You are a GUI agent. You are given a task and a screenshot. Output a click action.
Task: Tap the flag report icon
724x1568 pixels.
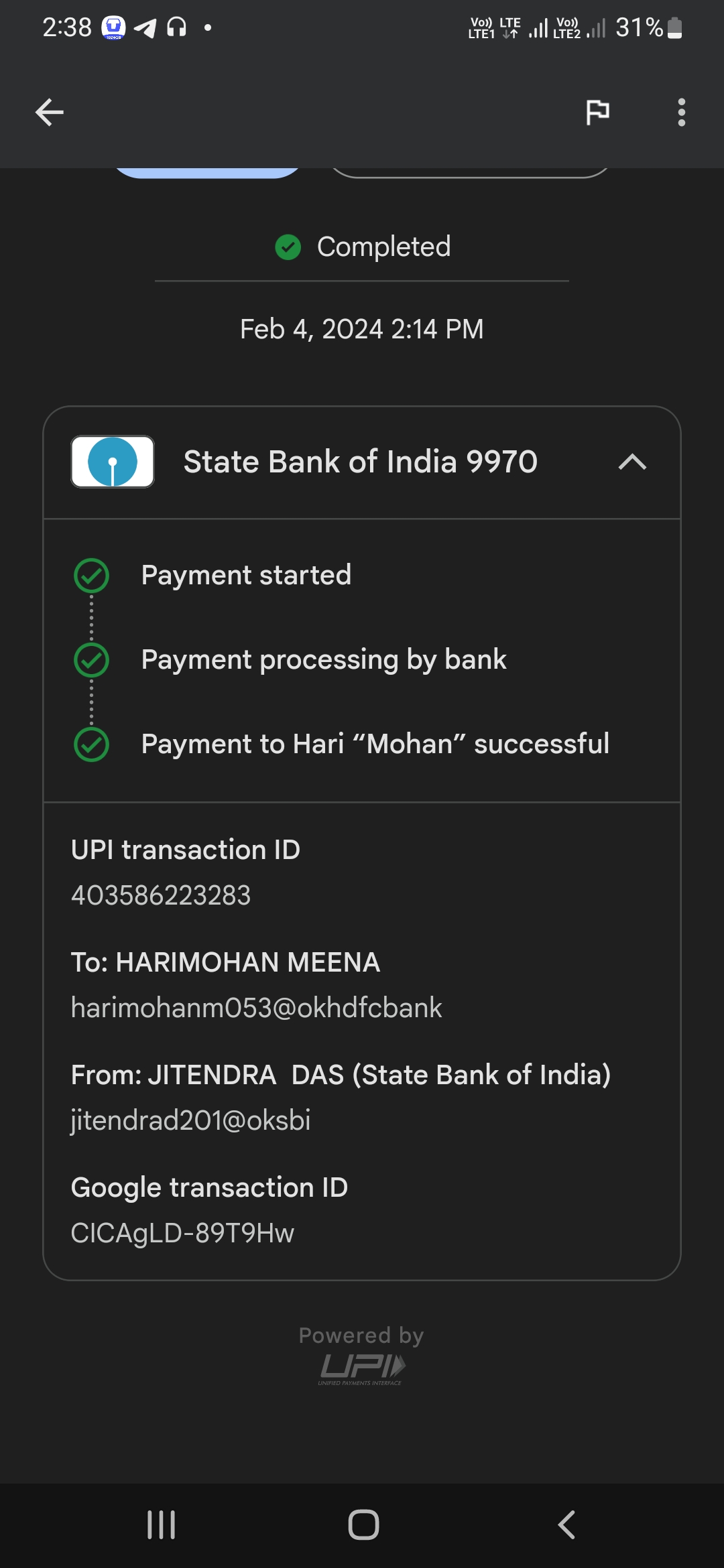(x=597, y=112)
